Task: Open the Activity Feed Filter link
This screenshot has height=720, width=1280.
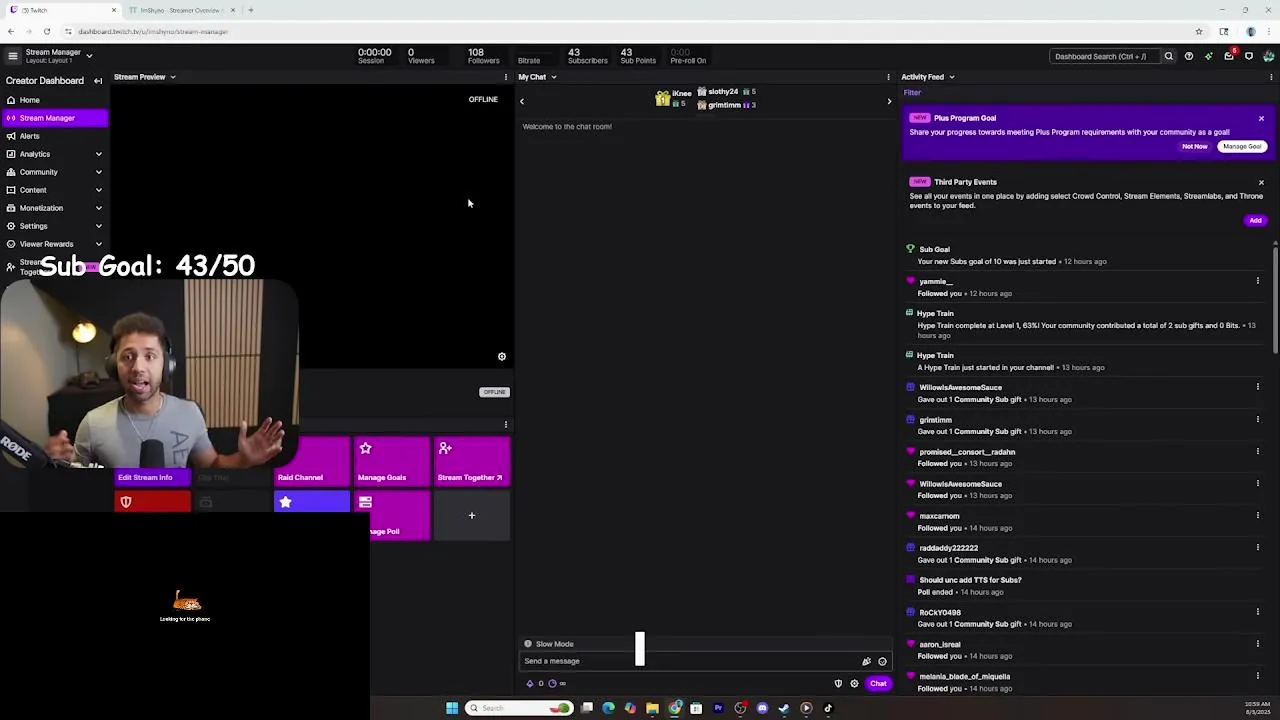Action: tap(912, 93)
